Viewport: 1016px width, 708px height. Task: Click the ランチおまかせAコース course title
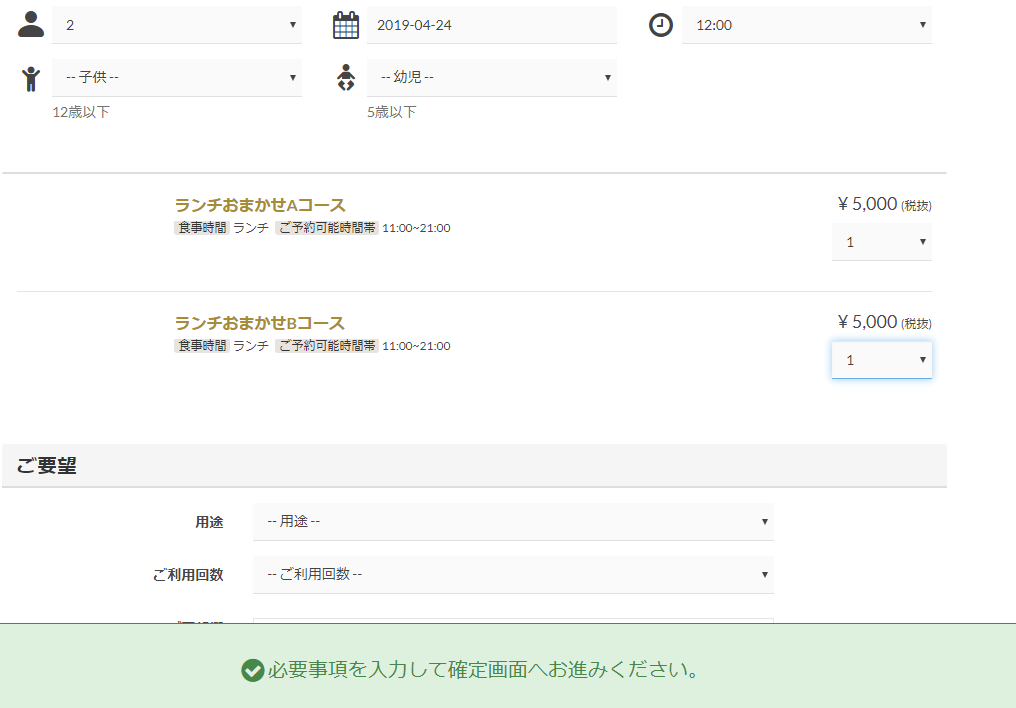coord(260,205)
